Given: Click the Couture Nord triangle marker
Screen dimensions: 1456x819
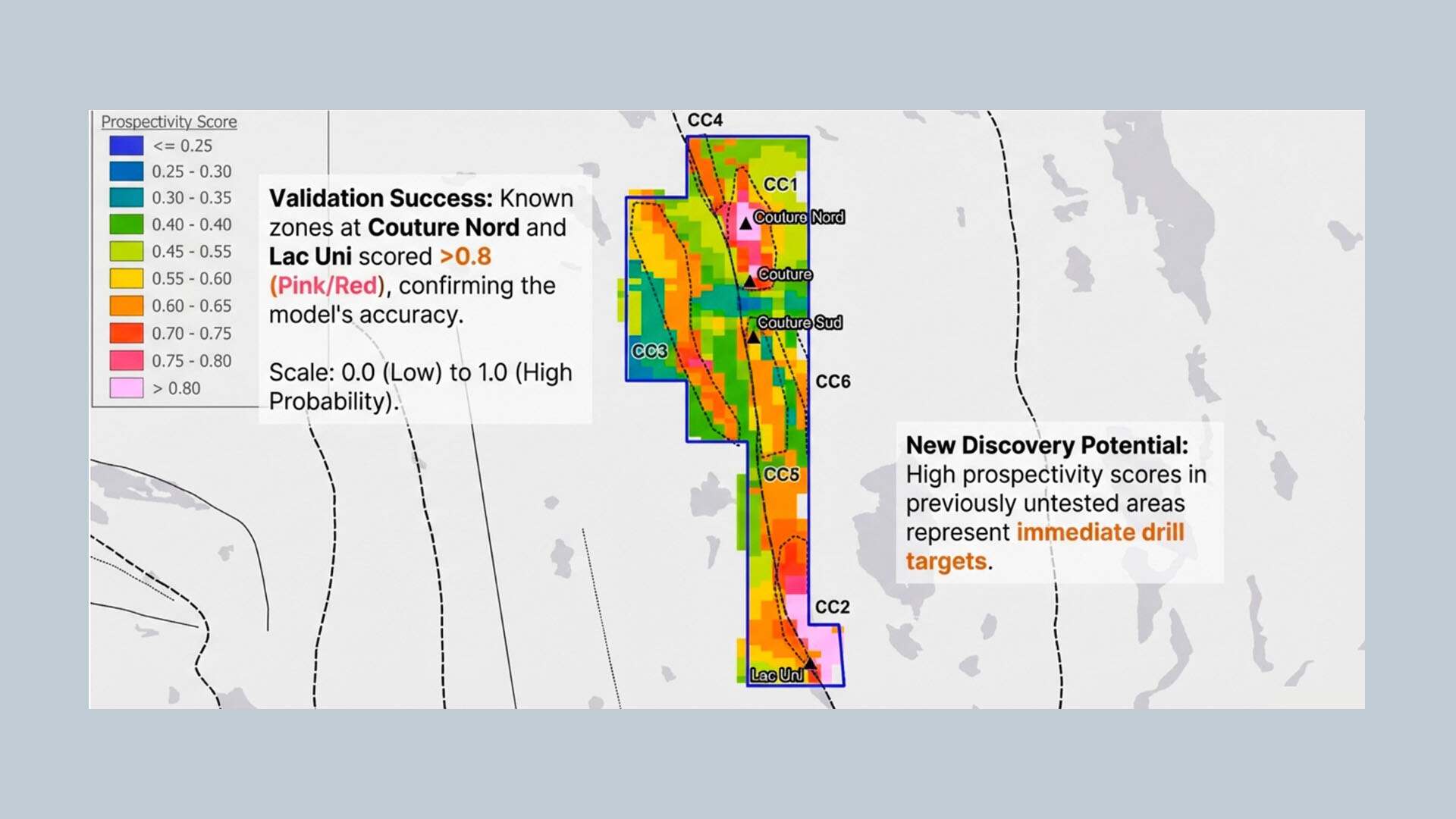Looking at the screenshot, I should tap(745, 223).
